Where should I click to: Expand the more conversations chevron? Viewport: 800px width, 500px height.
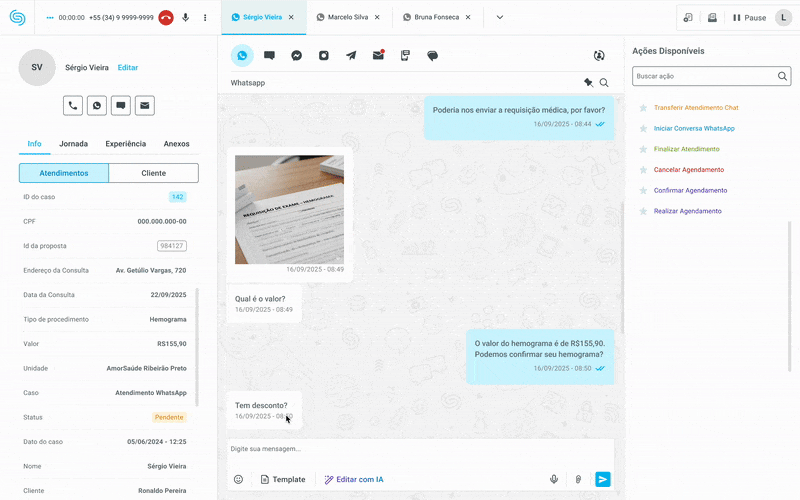(500, 17)
